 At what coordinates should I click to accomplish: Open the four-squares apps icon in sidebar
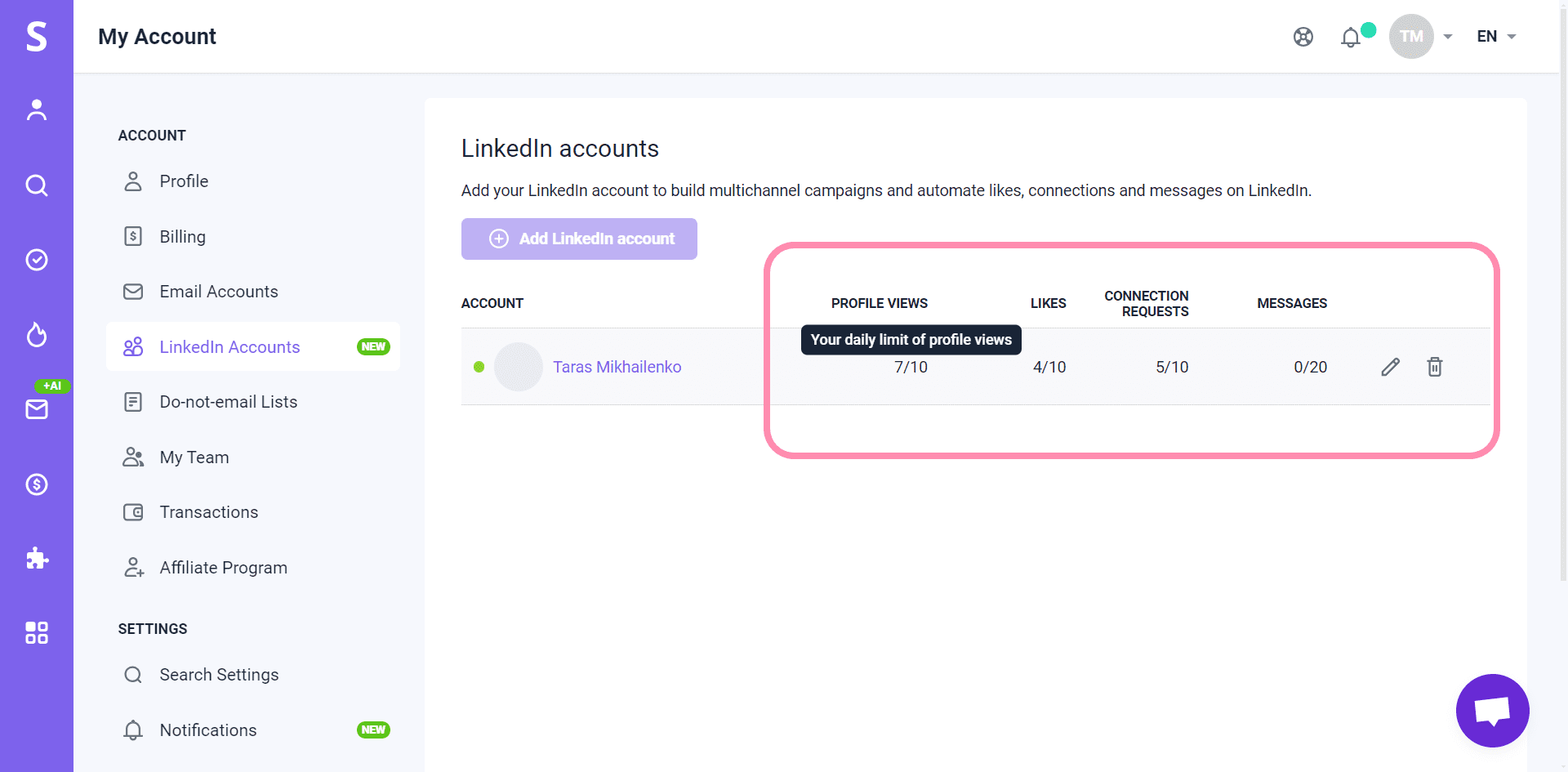(37, 632)
